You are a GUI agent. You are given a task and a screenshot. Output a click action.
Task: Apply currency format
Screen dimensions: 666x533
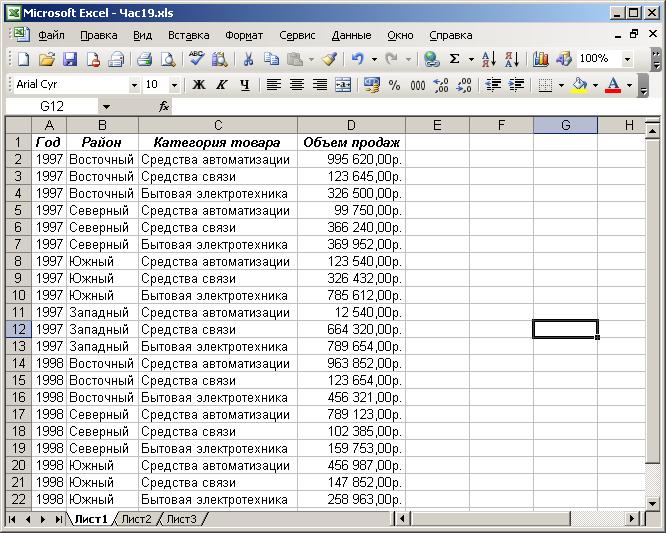(371, 85)
